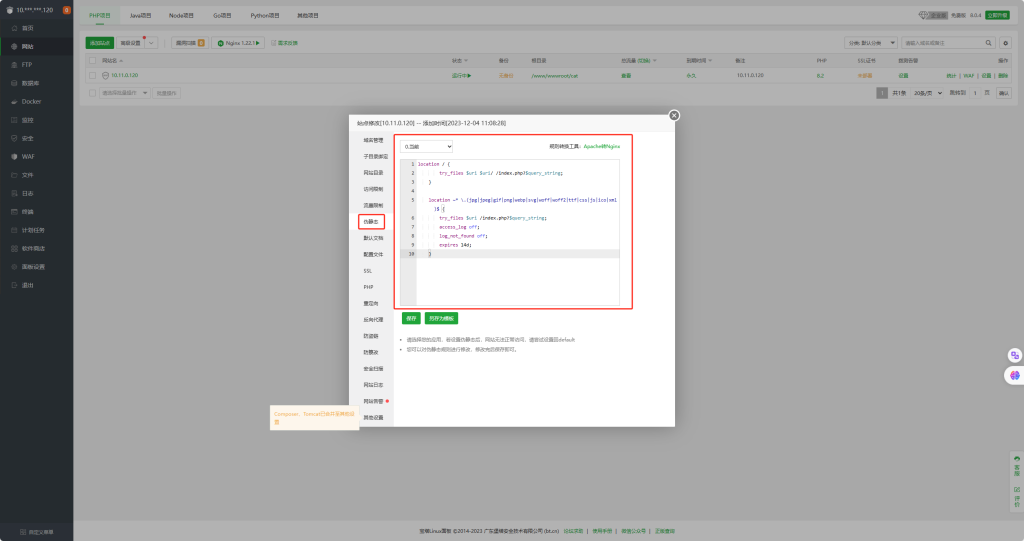Select 配置文件 in the dialog side menu

373,254
